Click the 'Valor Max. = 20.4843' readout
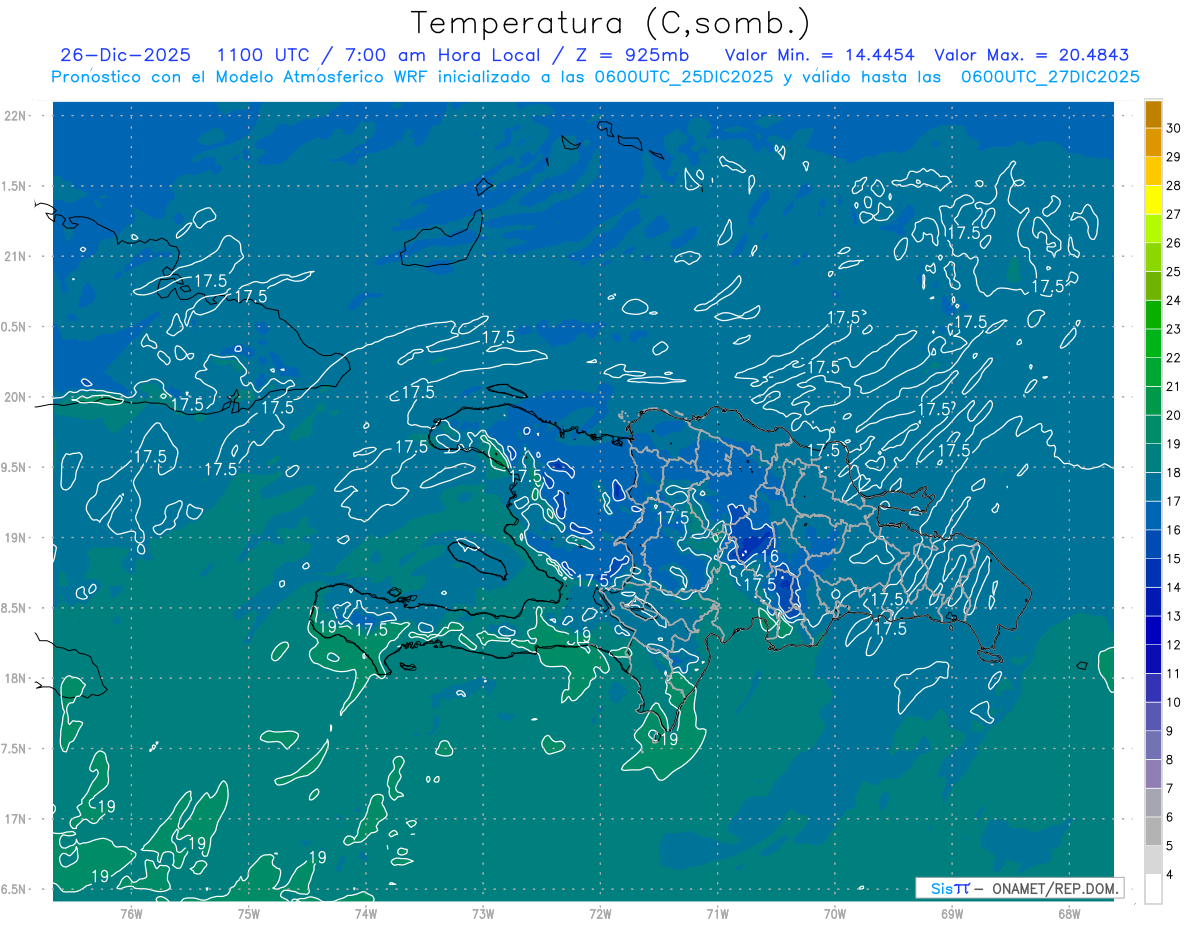 (1031, 55)
